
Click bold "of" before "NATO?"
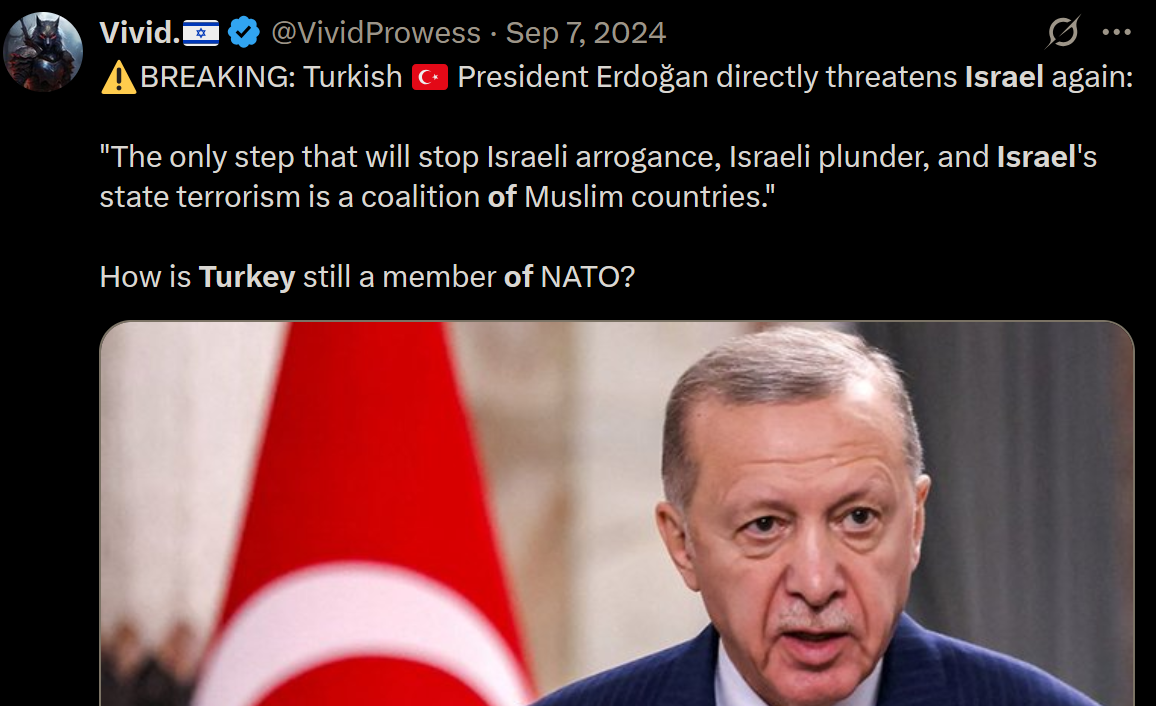[x=518, y=277]
